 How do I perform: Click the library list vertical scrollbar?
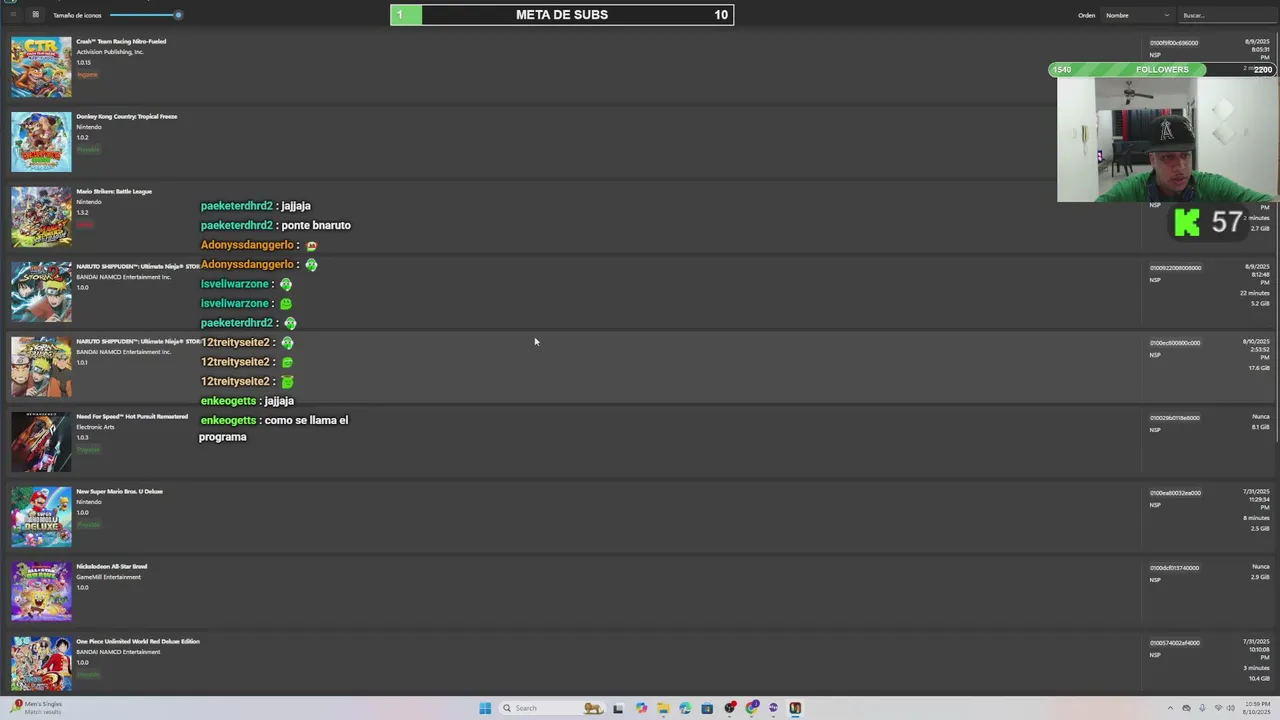1275,235
